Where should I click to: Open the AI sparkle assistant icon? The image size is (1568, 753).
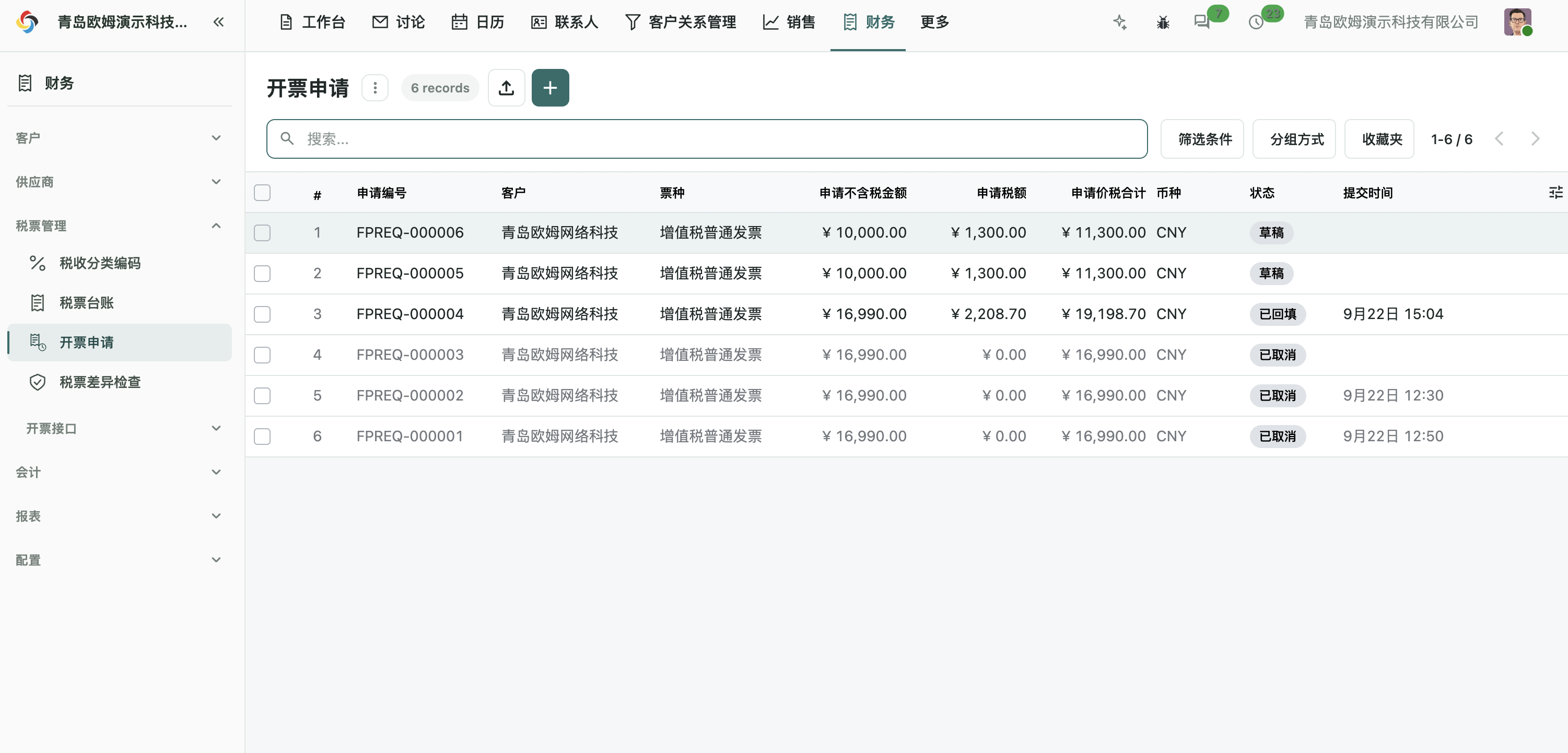1120,22
